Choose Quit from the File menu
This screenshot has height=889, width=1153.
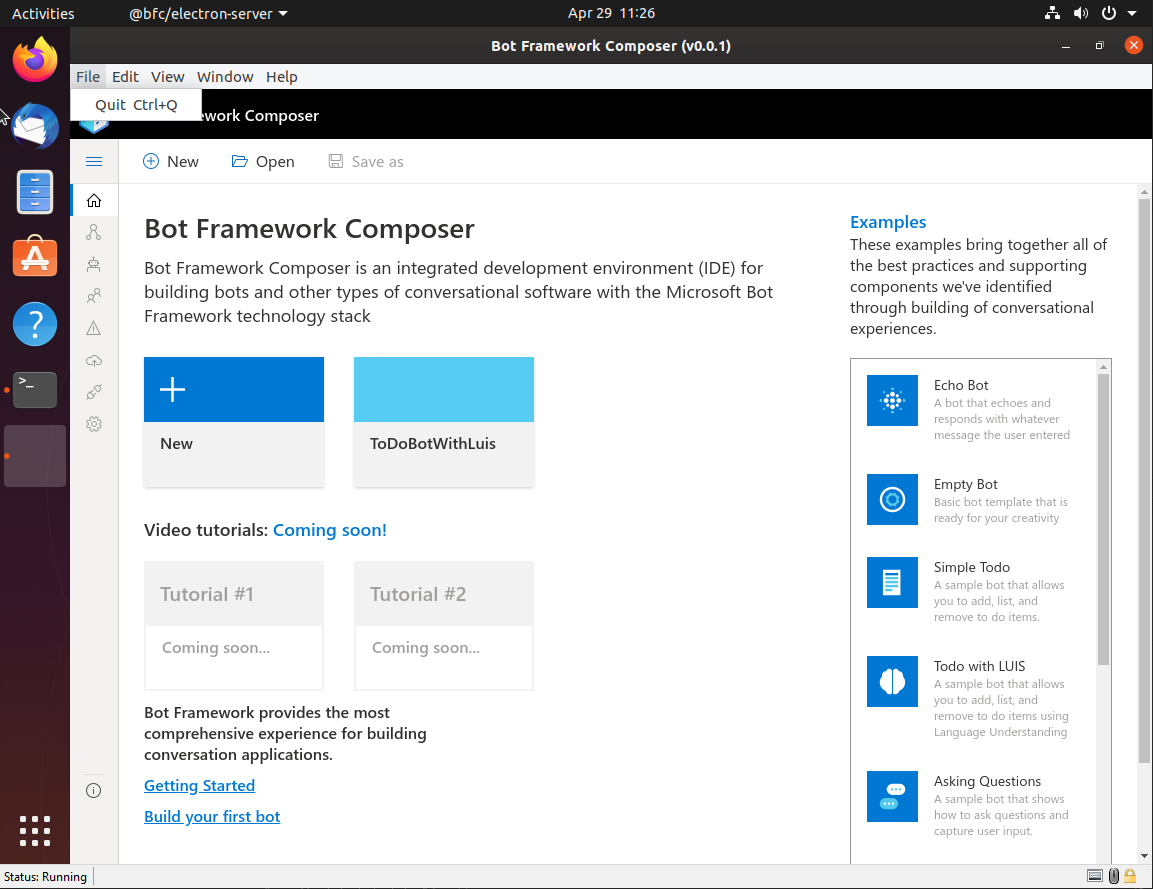tap(136, 105)
